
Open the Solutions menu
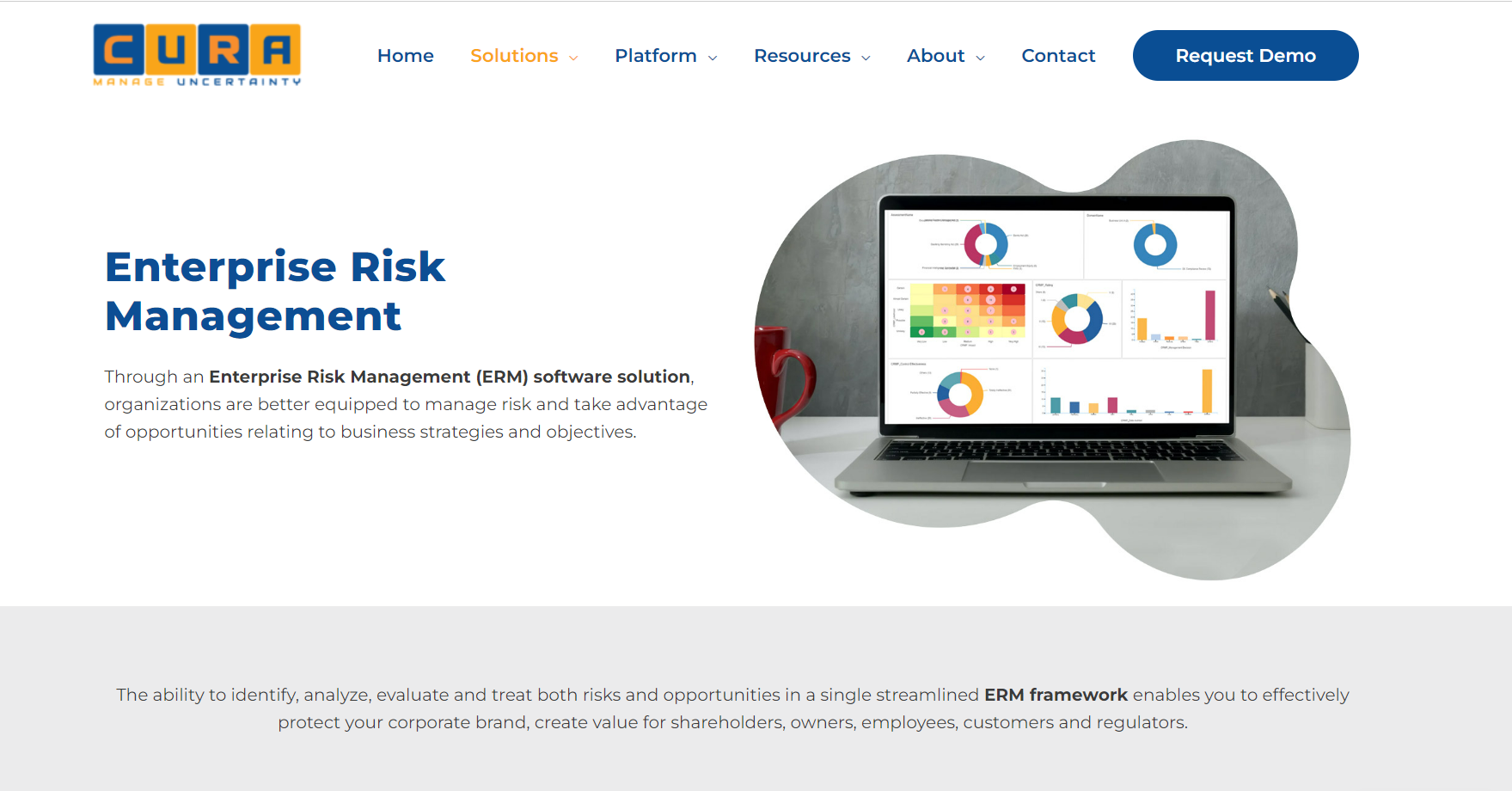(x=513, y=55)
